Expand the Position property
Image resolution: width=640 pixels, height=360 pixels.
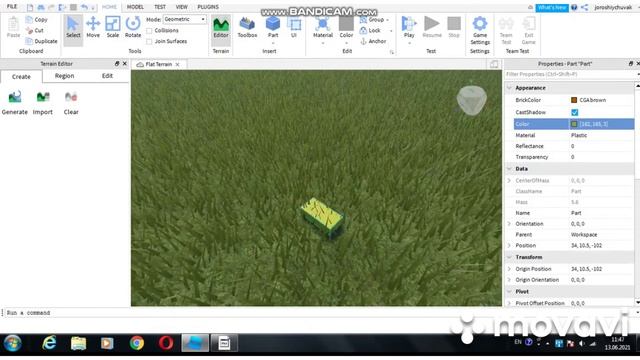tap(509, 245)
